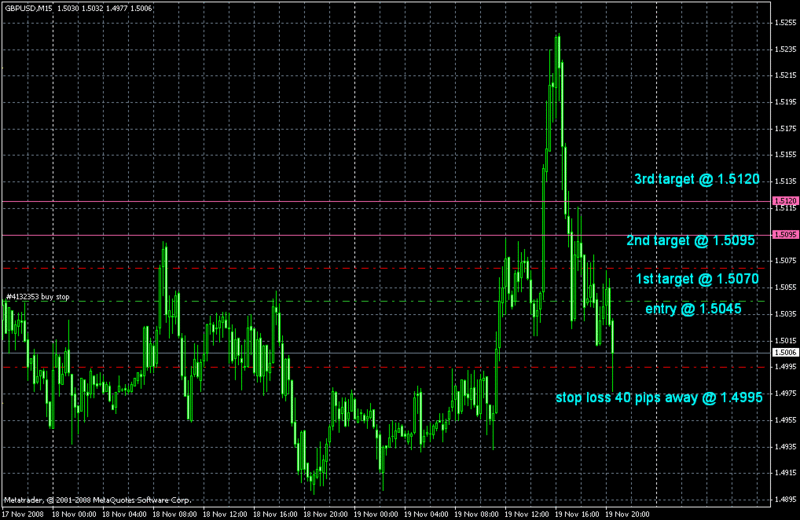
Task: Click the 1.5135 price axis label
Action: click(785, 181)
